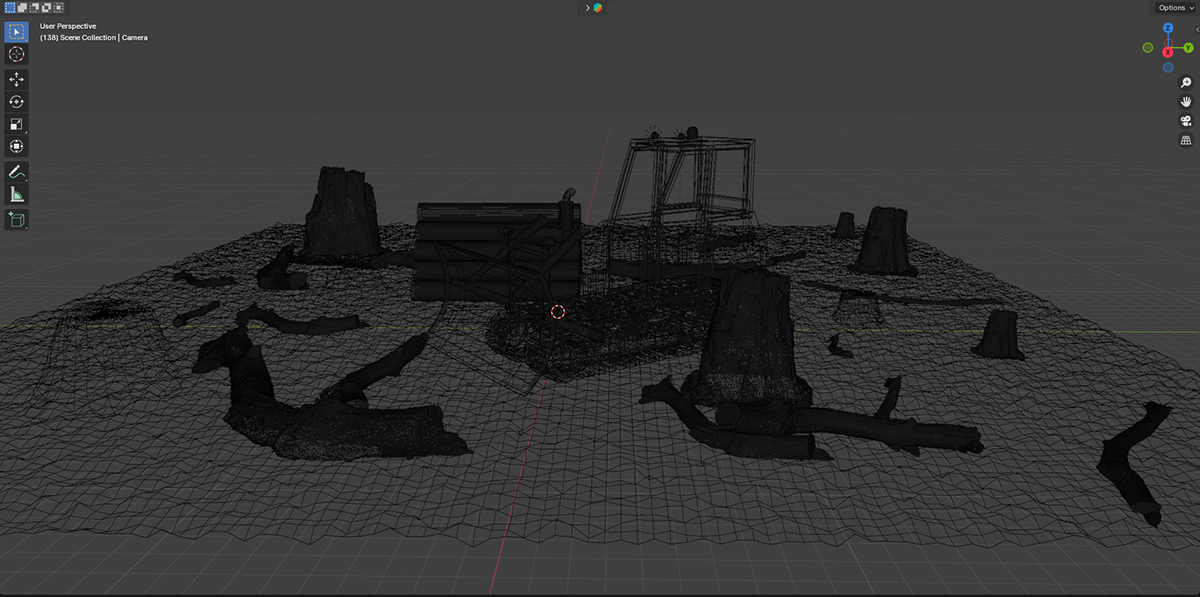The image size is (1200, 597).
Task: Switch between perspective and orthographic grid view
Action: pyautogui.click(x=1186, y=140)
